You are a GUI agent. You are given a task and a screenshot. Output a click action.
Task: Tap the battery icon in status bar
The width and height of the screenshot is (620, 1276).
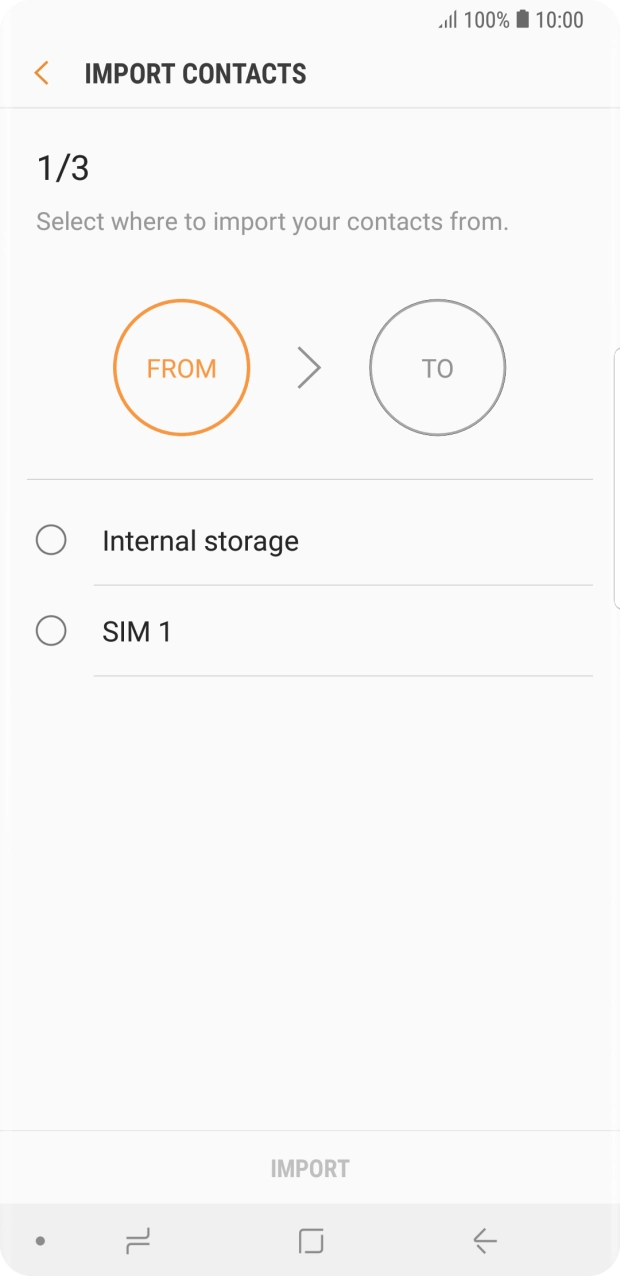(x=522, y=20)
